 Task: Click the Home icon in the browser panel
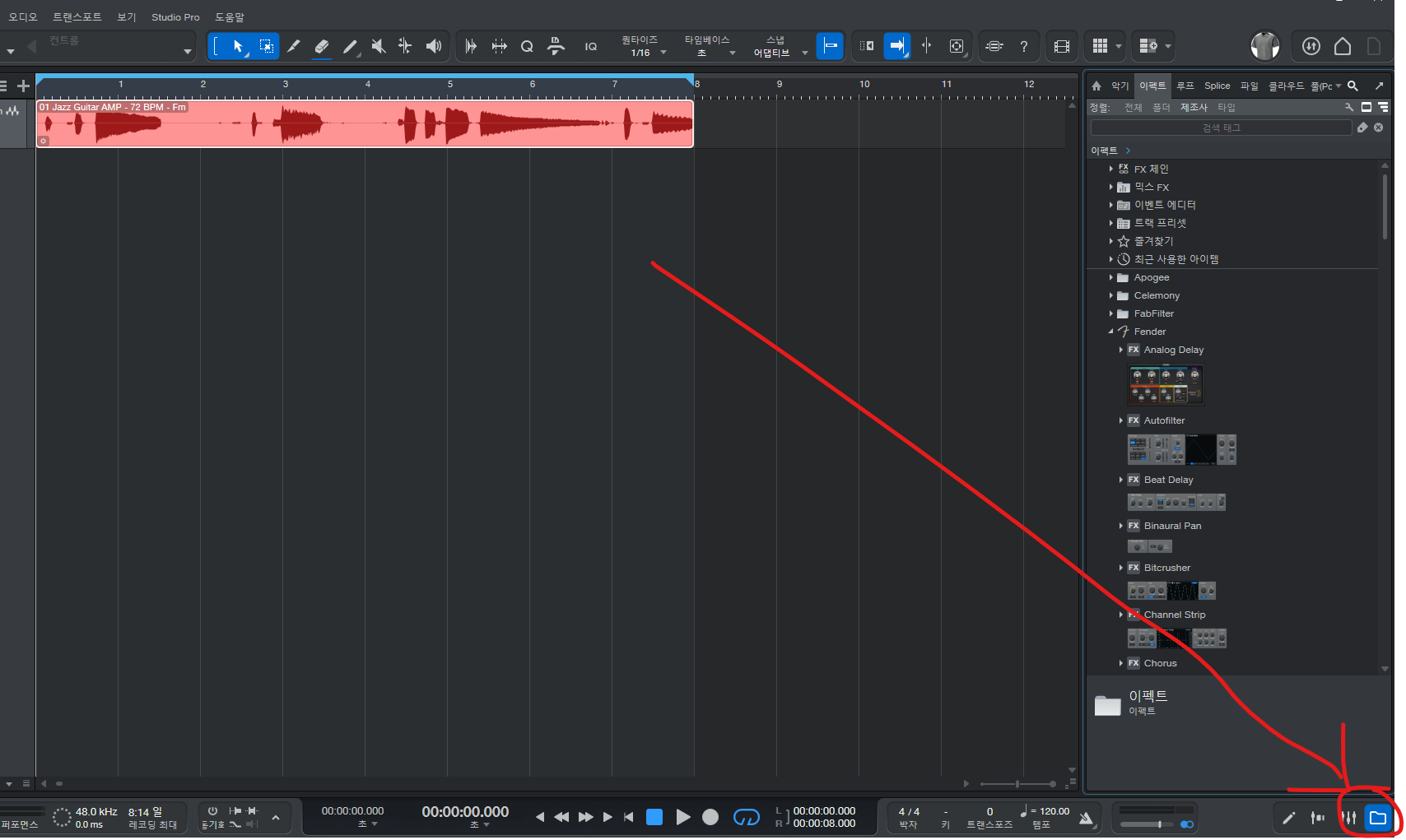(x=1096, y=86)
